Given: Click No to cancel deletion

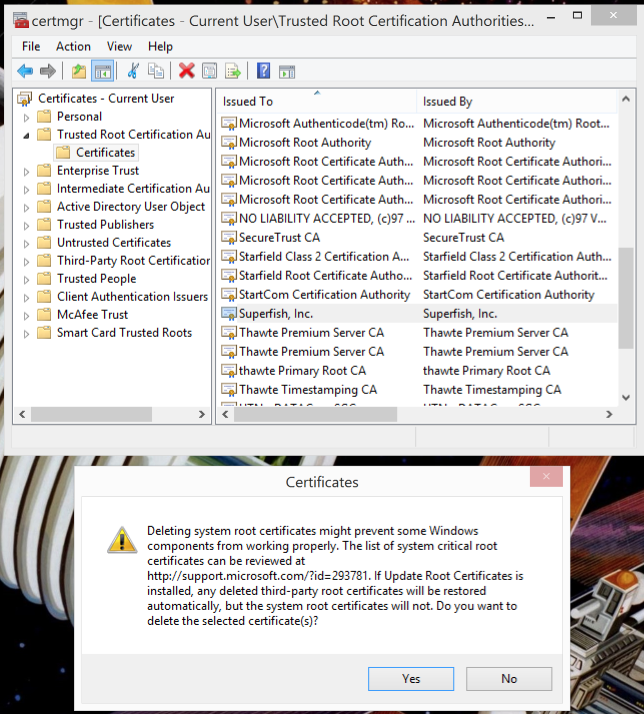Looking at the screenshot, I should [x=509, y=678].
